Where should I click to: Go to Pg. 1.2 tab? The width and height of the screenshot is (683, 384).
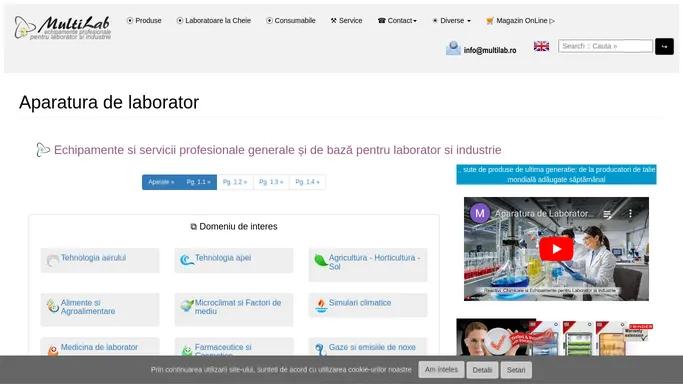tap(235, 182)
